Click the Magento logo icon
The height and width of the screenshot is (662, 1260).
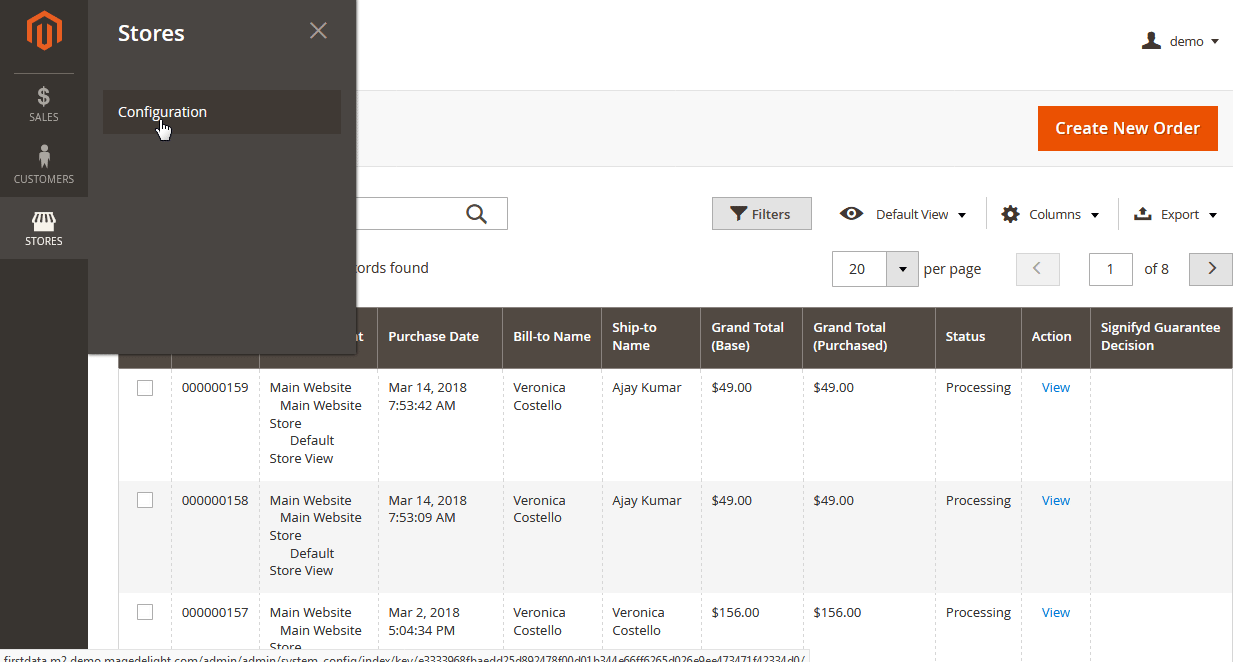pos(44,32)
